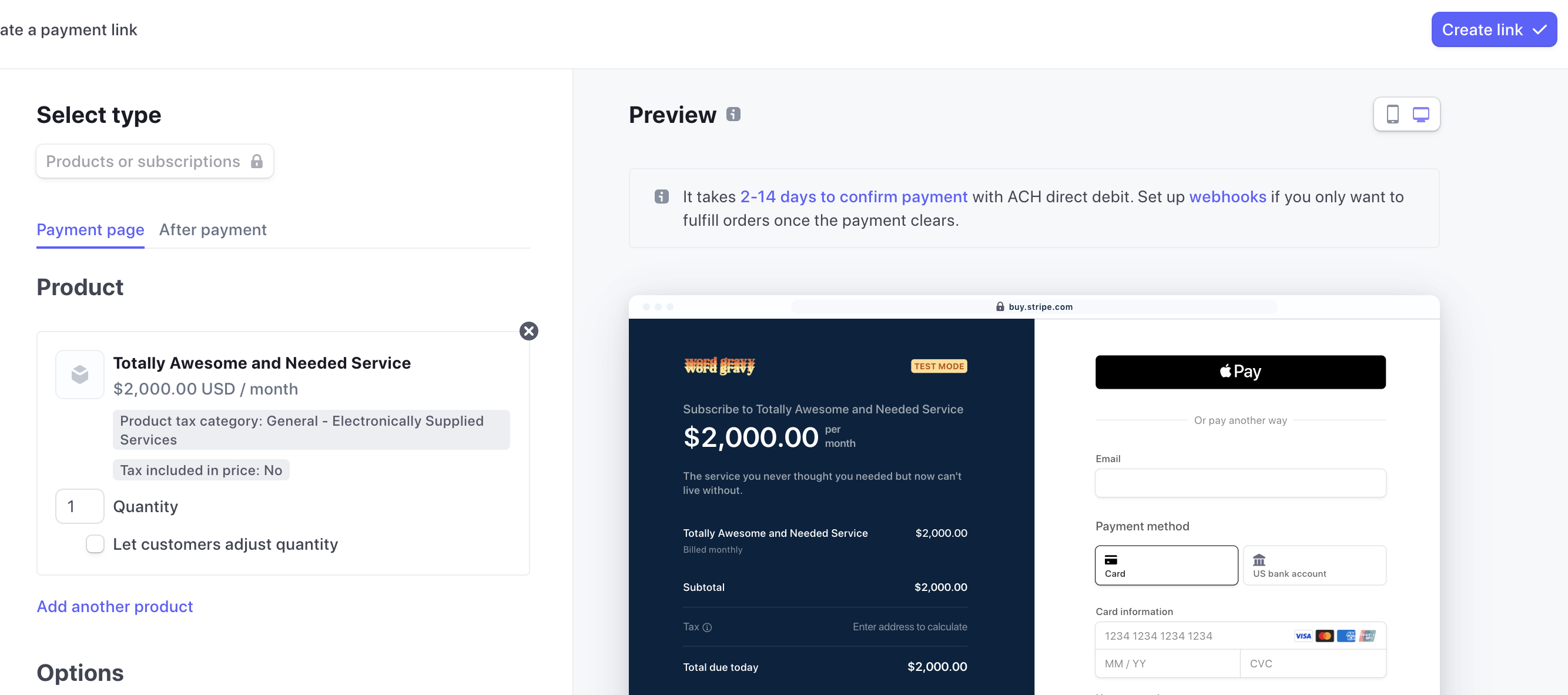Screen dimensions: 1568x695
Task: Select US bank account payment method
Action: pyautogui.click(x=1314, y=565)
